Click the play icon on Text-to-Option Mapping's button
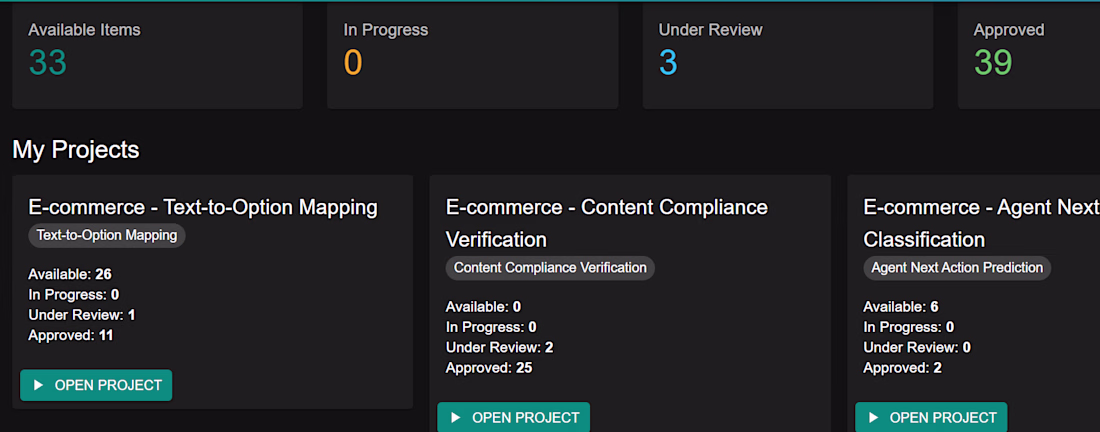The height and width of the screenshot is (432, 1100). pyautogui.click(x=38, y=385)
